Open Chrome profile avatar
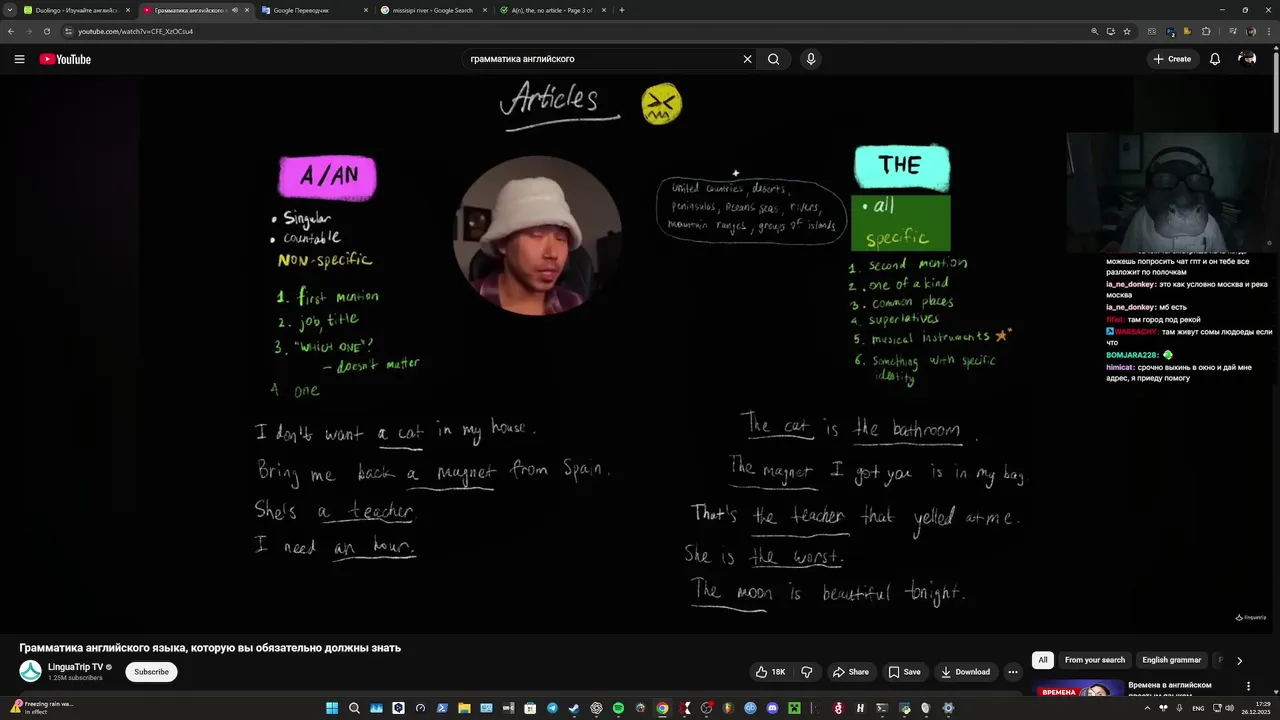The image size is (1280, 720). pyautogui.click(x=1251, y=31)
